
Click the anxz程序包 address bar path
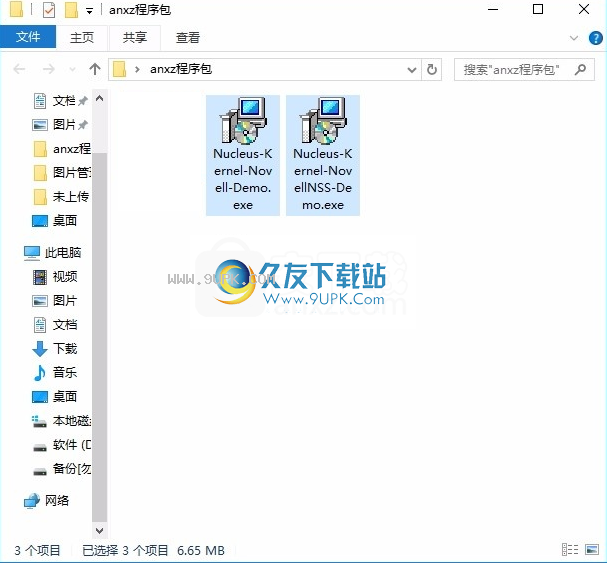click(181, 69)
